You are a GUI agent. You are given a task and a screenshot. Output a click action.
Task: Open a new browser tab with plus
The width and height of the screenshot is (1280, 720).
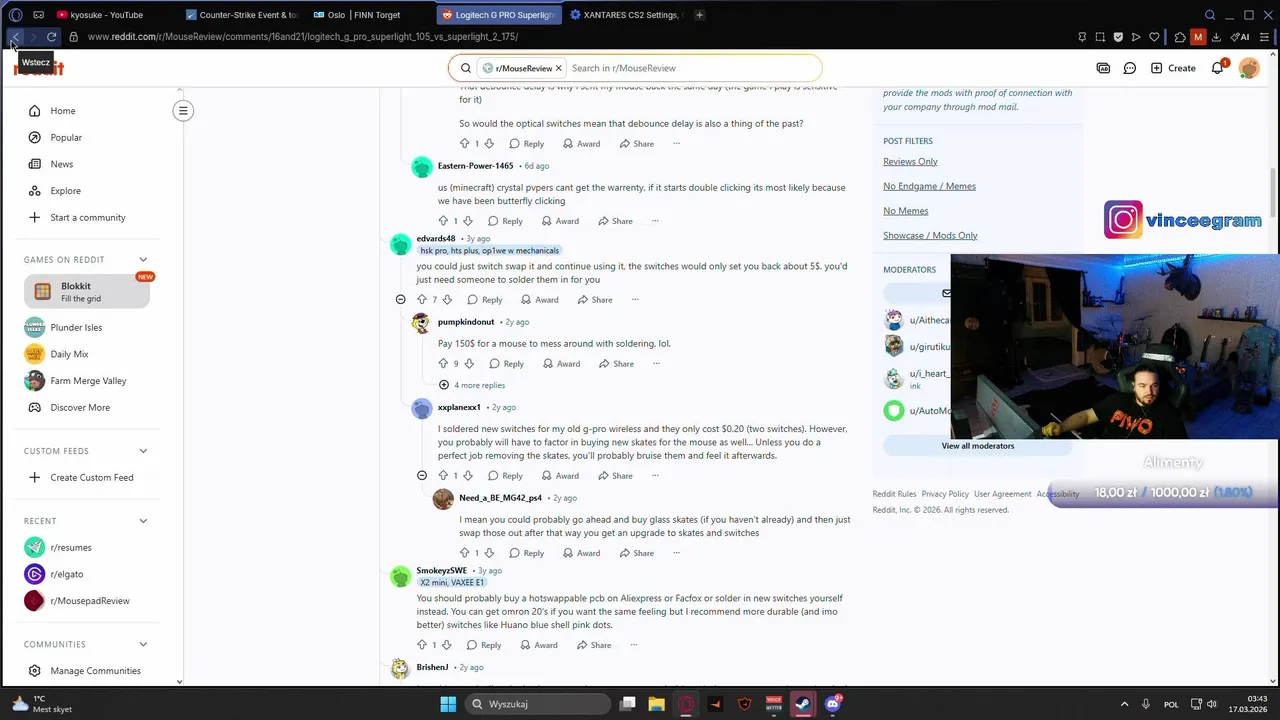tap(699, 15)
